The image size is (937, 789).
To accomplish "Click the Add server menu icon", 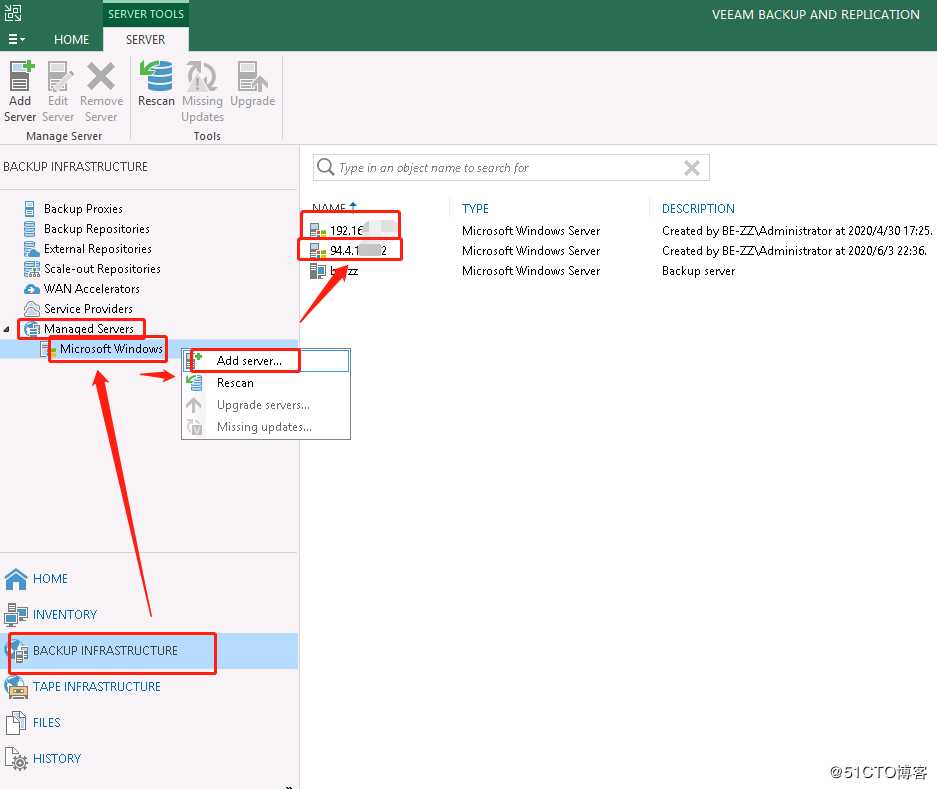I will tap(194, 360).
